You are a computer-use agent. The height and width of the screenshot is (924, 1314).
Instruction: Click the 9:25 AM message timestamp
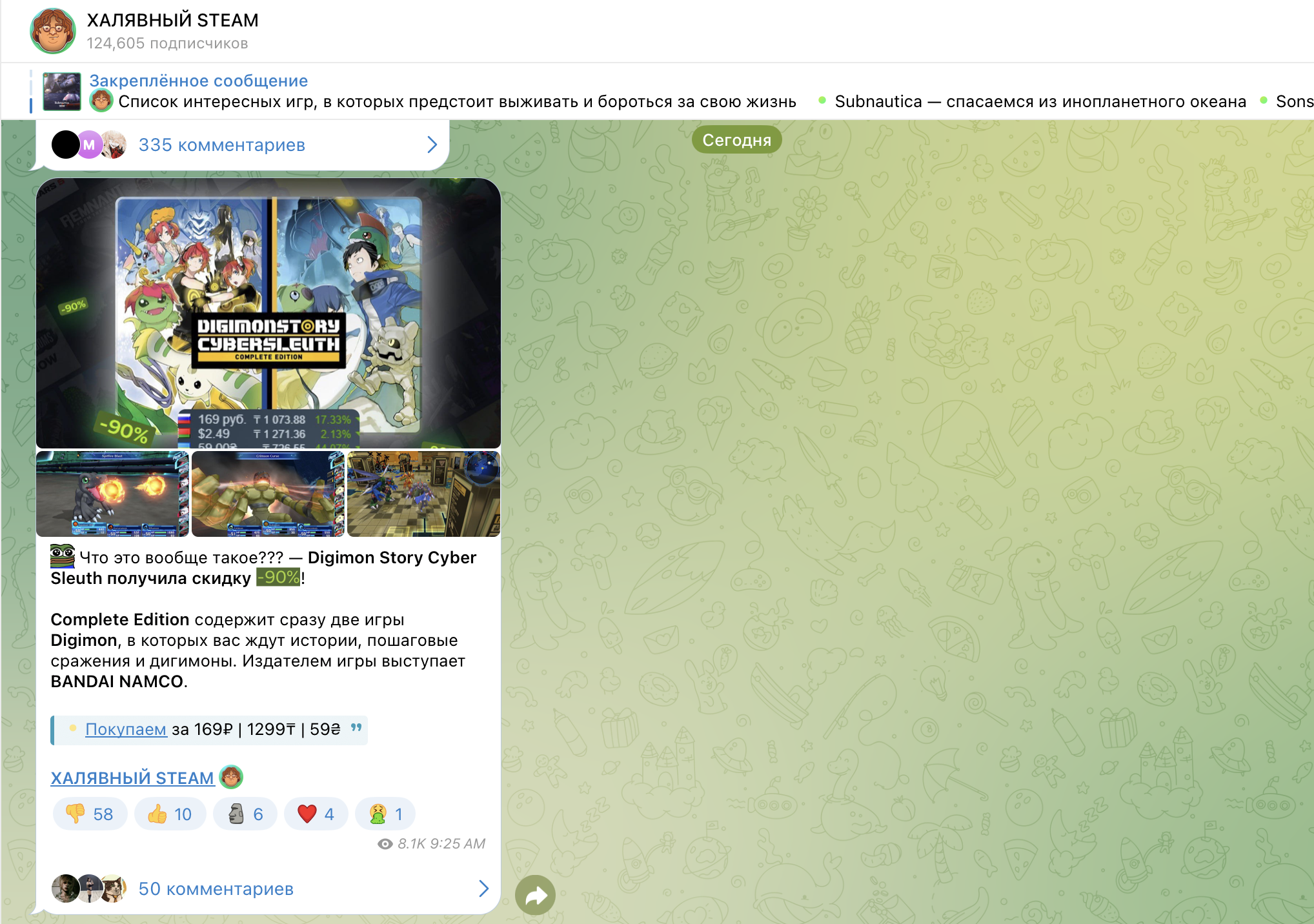coord(458,844)
